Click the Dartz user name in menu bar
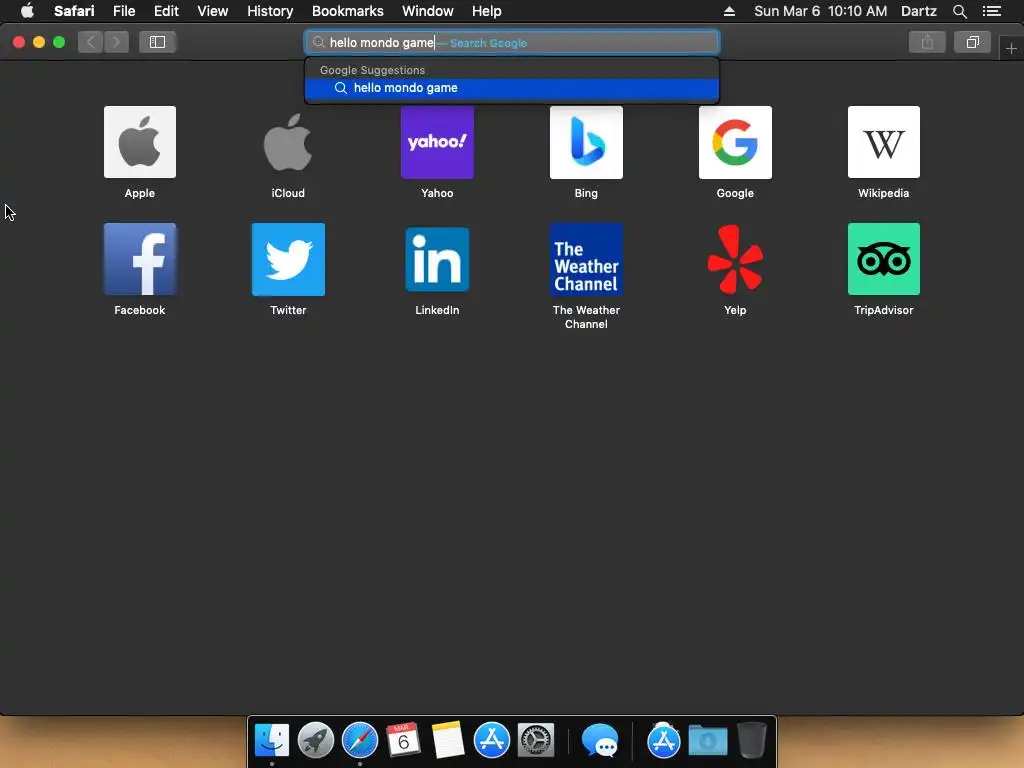The height and width of the screenshot is (768, 1024). point(918,11)
